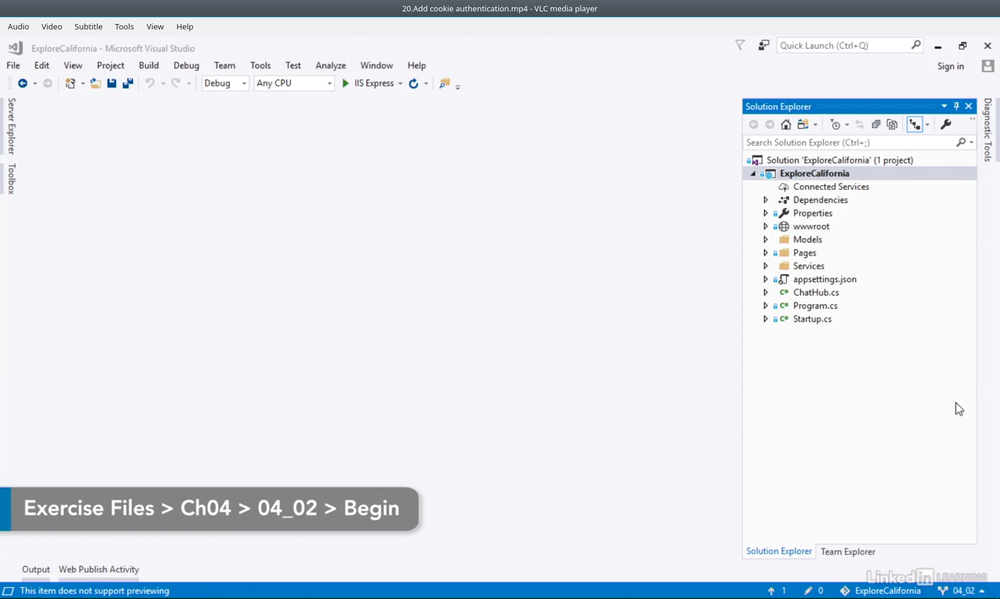Viewport: 1000px width, 599px height.
Task: Expand the Startup.cs node
Action: point(766,319)
